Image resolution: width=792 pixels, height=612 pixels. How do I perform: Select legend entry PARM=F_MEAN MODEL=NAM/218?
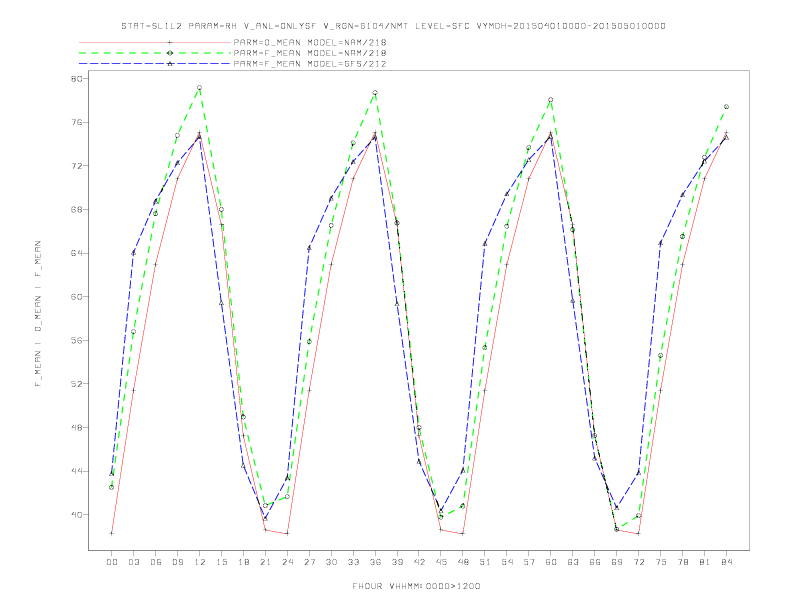click(310, 53)
